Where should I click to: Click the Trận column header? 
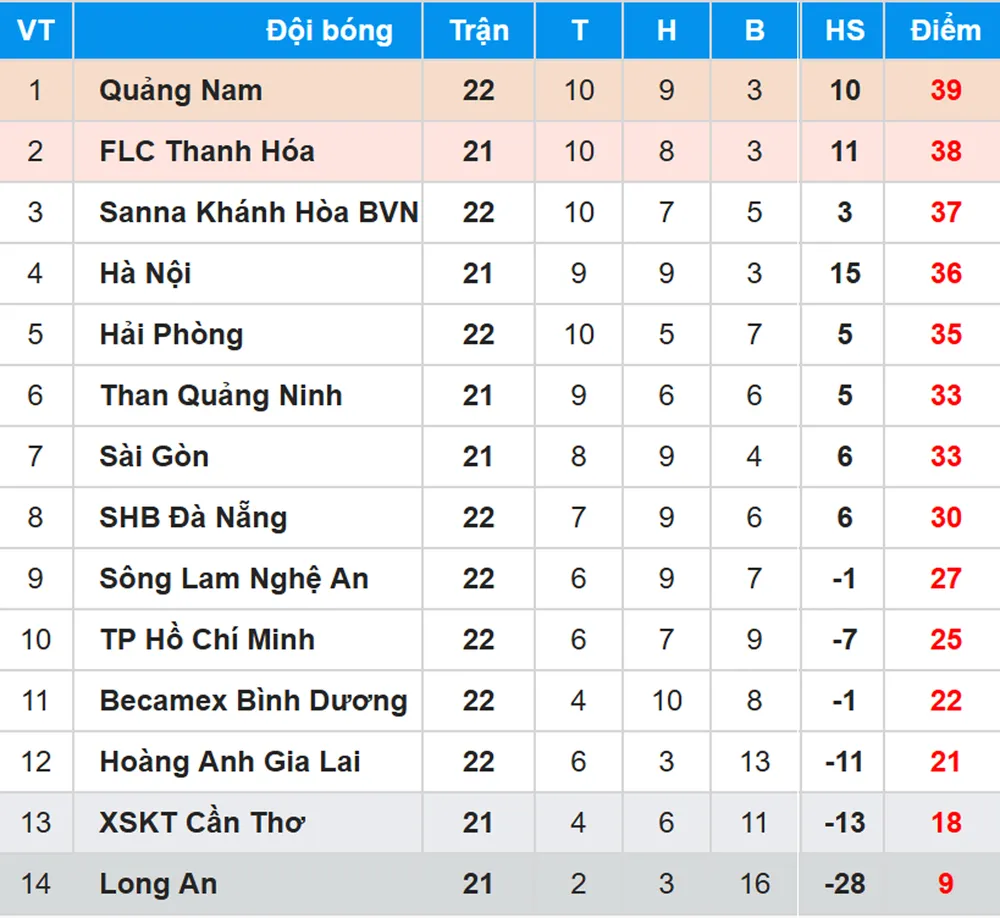pos(479,31)
